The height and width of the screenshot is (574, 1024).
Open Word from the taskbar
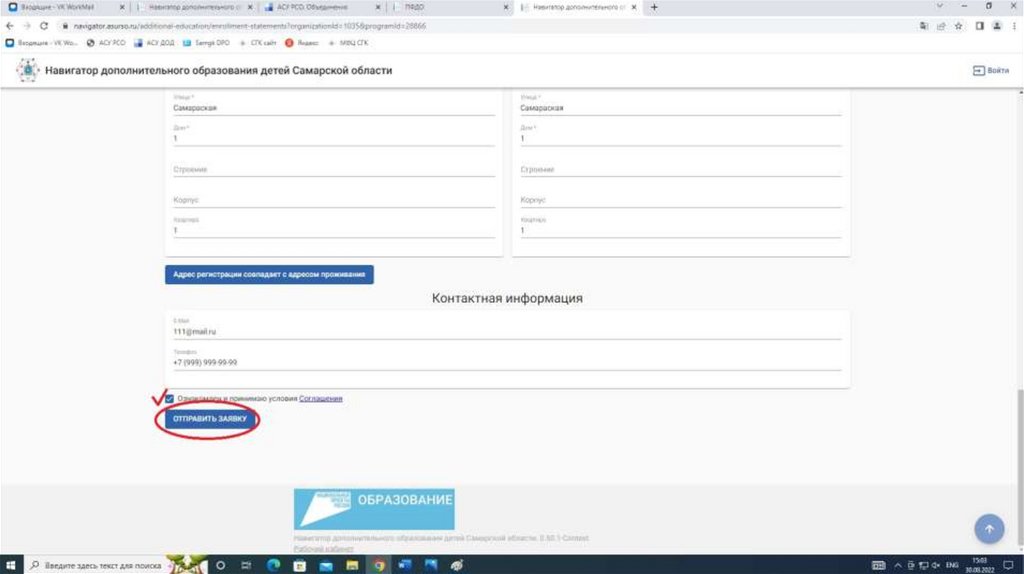point(404,565)
